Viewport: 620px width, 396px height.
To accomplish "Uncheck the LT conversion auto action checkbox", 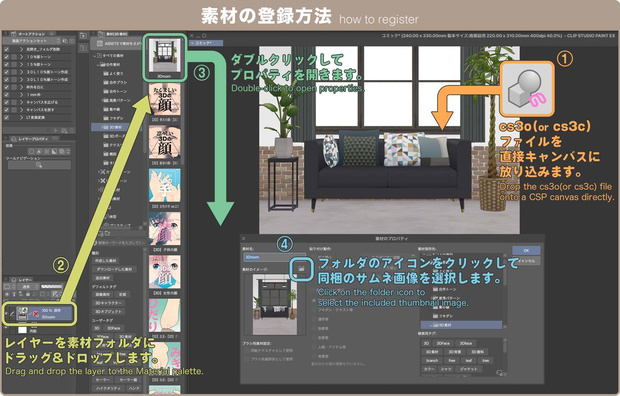I will (x=6, y=117).
